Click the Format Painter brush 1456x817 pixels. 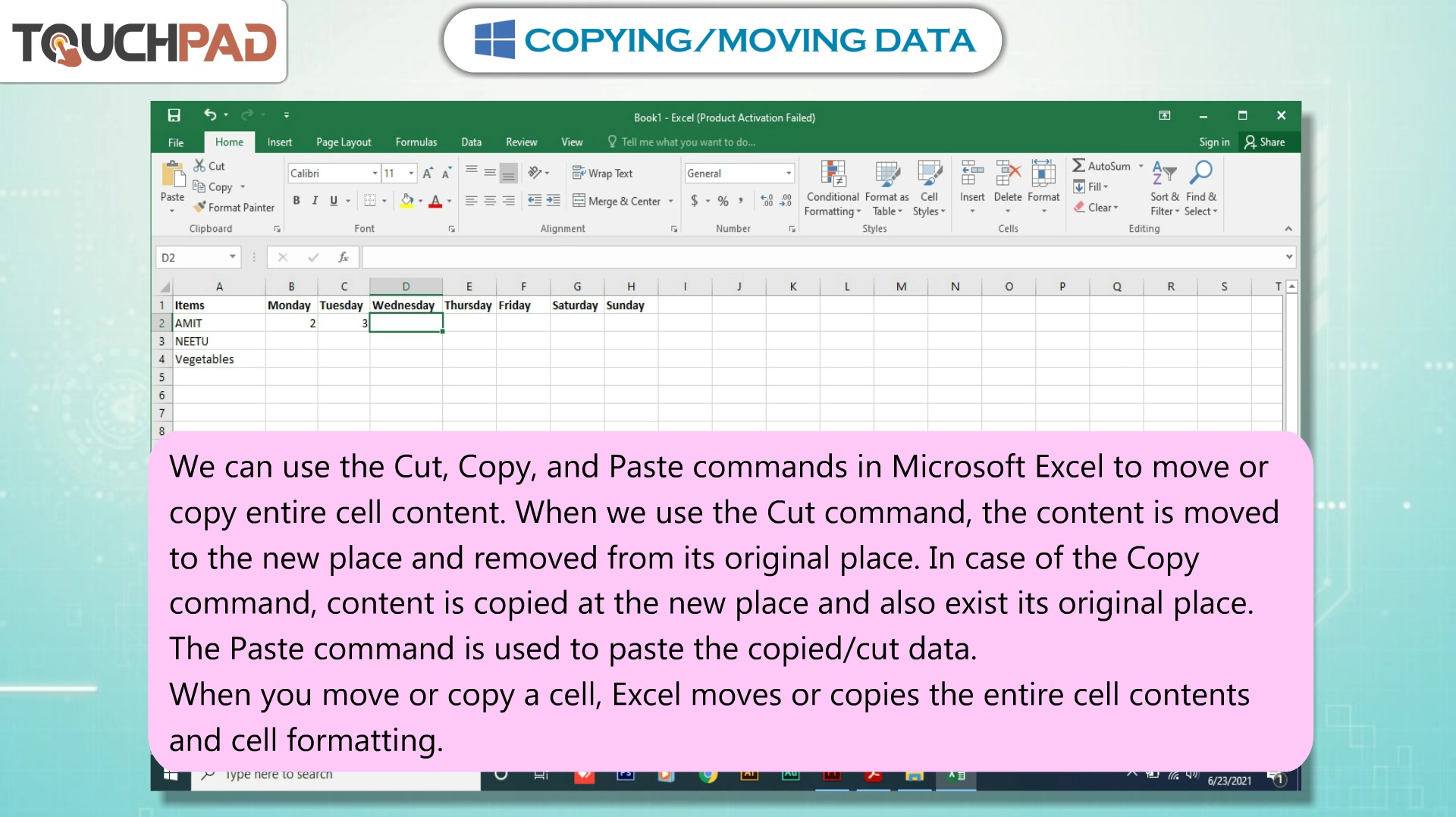point(234,207)
